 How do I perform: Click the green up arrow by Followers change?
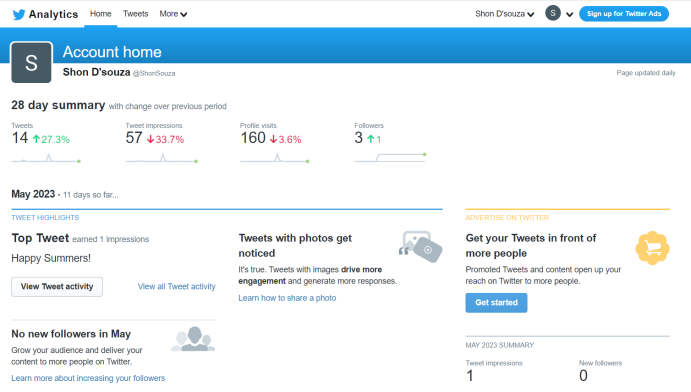pyautogui.click(x=371, y=139)
